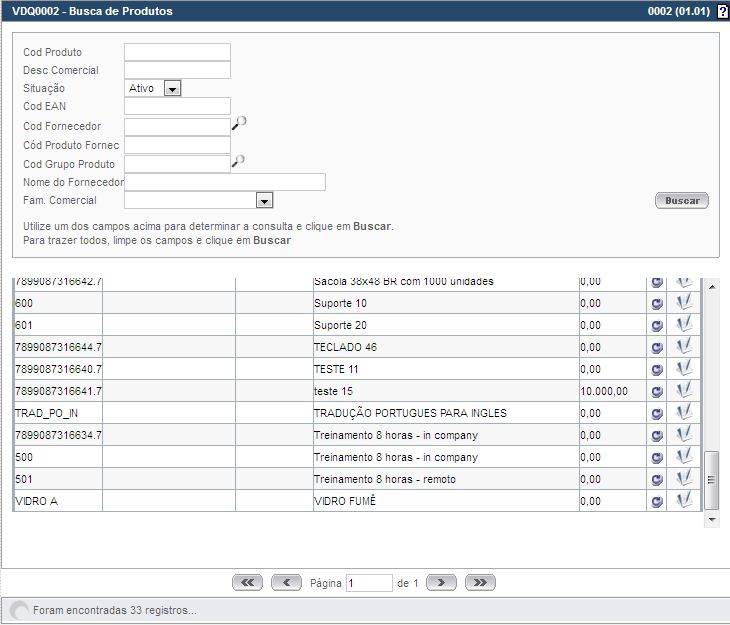This screenshot has height=625, width=730.
Task: Click the help question mark icon
Action: point(723,11)
